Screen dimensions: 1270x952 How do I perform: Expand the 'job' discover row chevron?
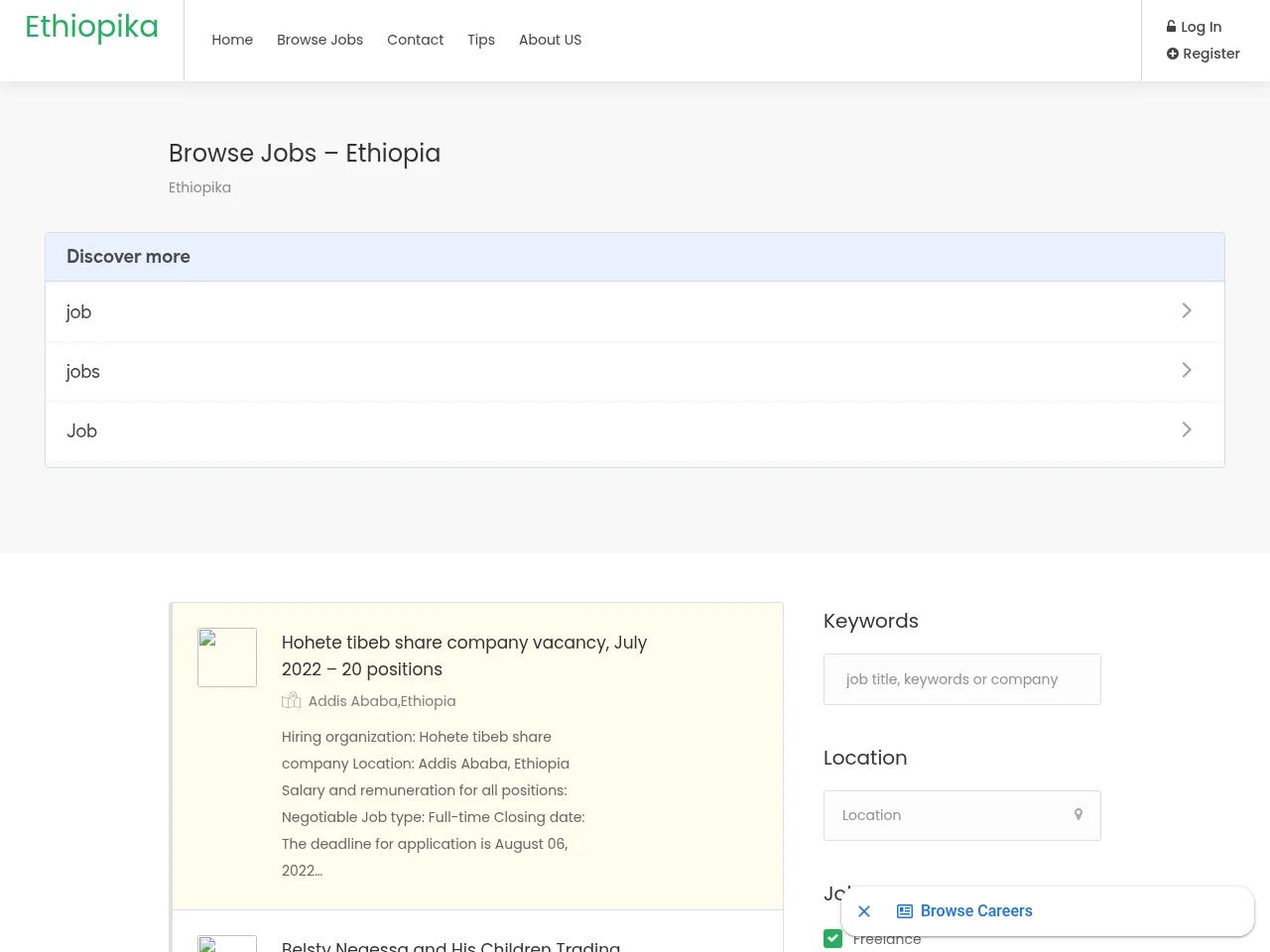coord(1187,310)
